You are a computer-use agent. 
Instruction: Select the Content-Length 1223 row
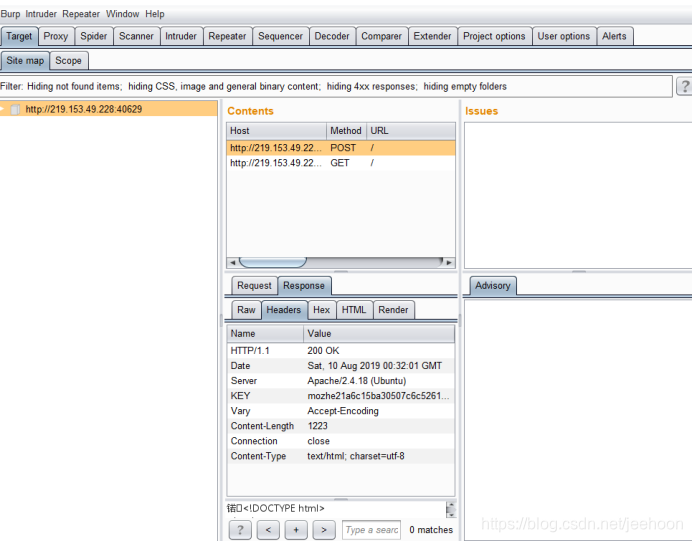click(x=341, y=426)
